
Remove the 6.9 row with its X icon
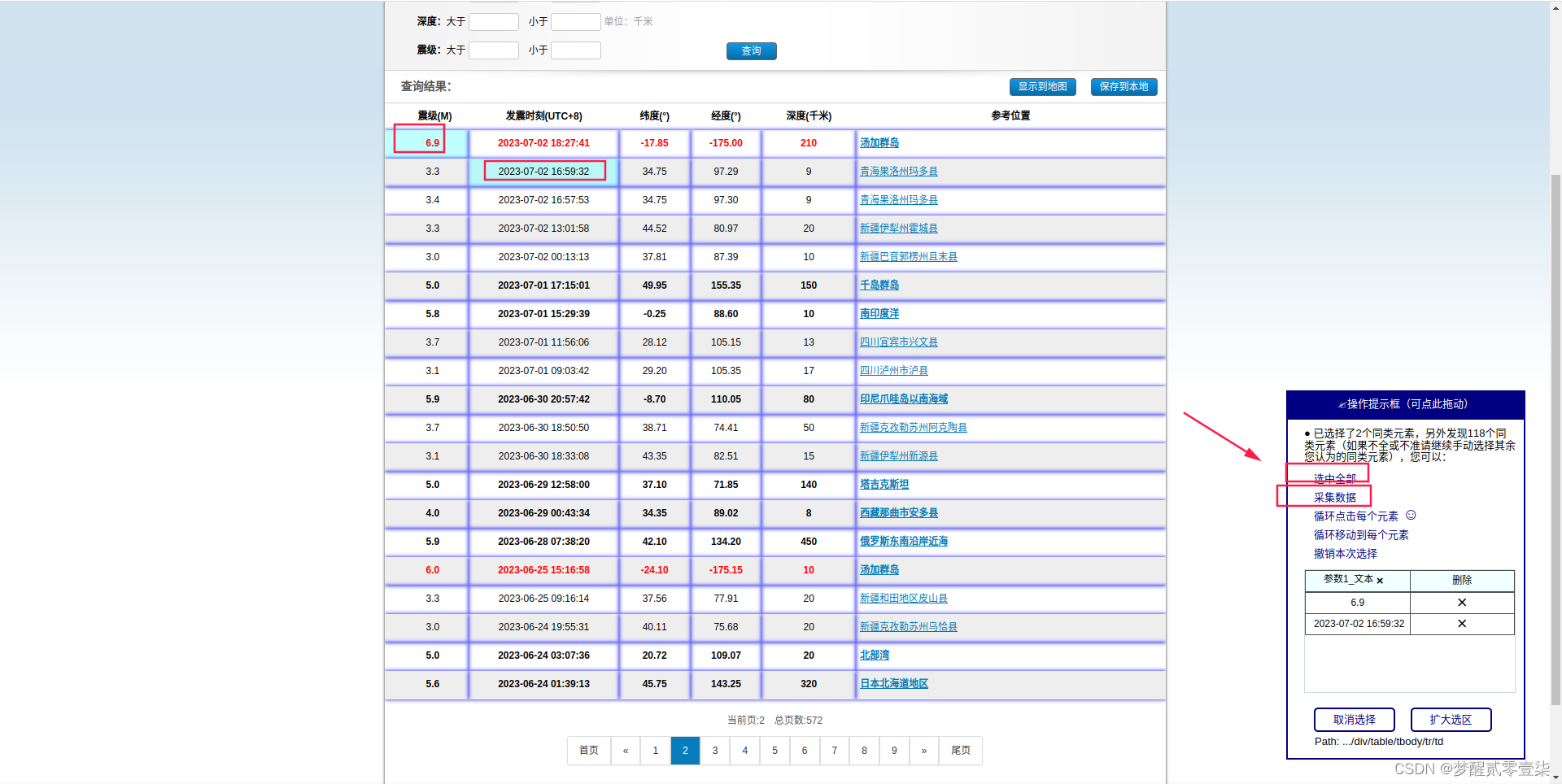(1462, 603)
